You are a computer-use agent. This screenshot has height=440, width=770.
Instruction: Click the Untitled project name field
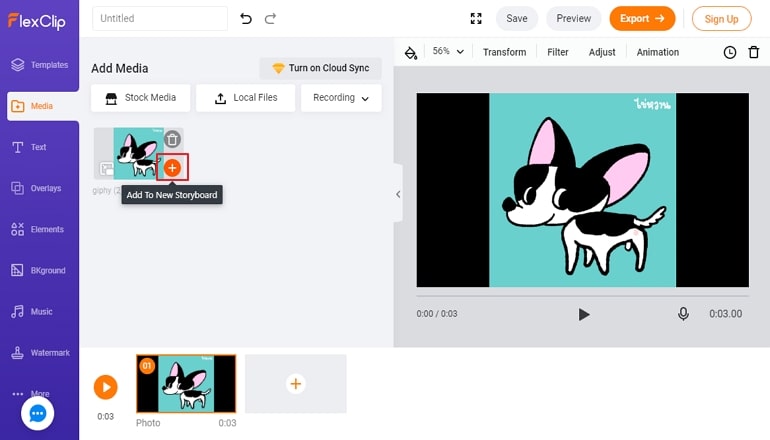tap(160, 19)
